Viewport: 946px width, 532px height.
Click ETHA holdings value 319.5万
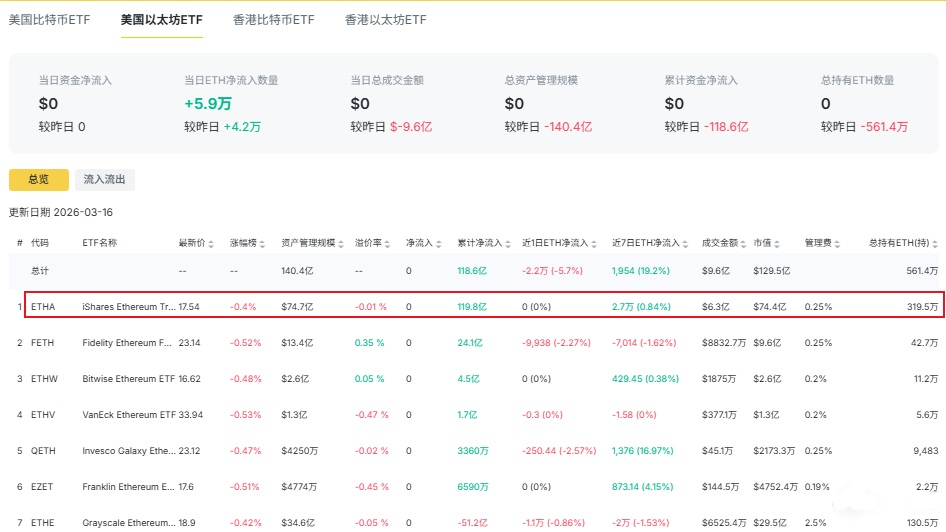point(922,306)
